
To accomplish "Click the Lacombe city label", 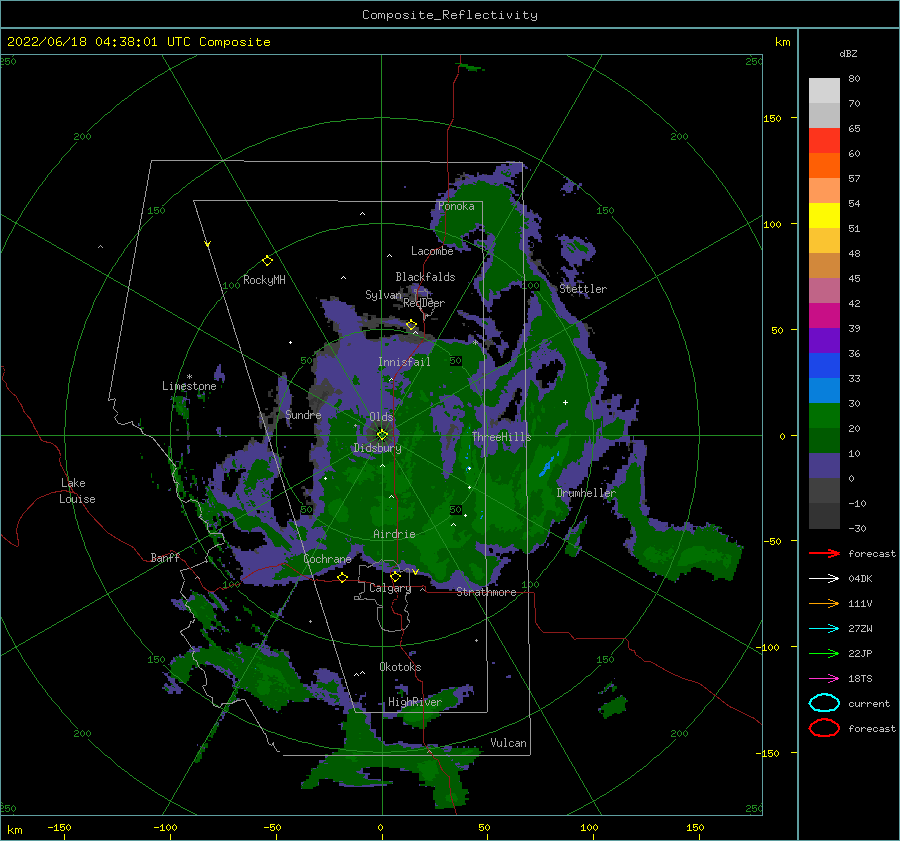I will pos(432,251).
